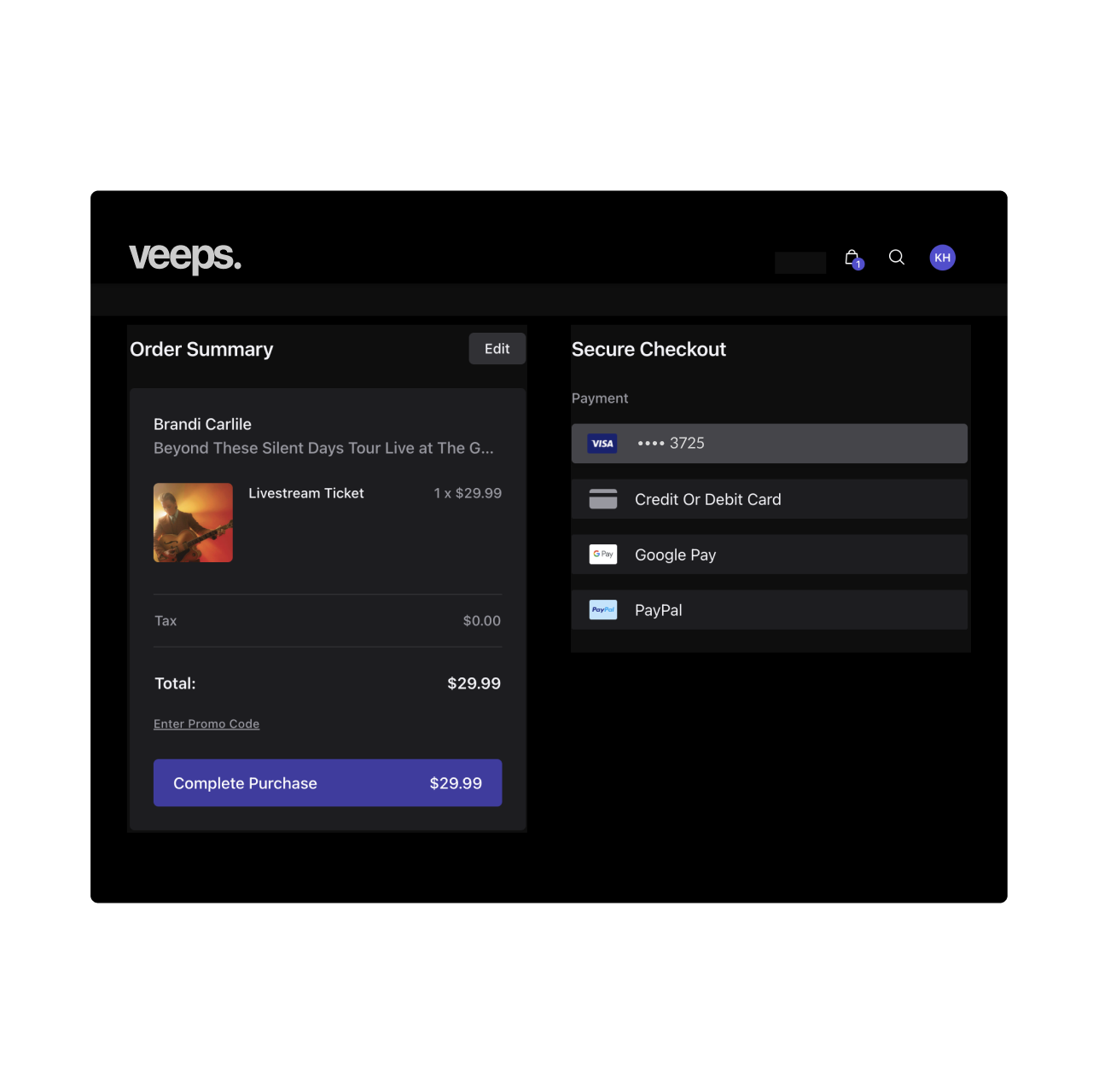This screenshot has width=1099, height=1092.
Task: Click the Tax $0.00 amount
Action: pos(482,621)
